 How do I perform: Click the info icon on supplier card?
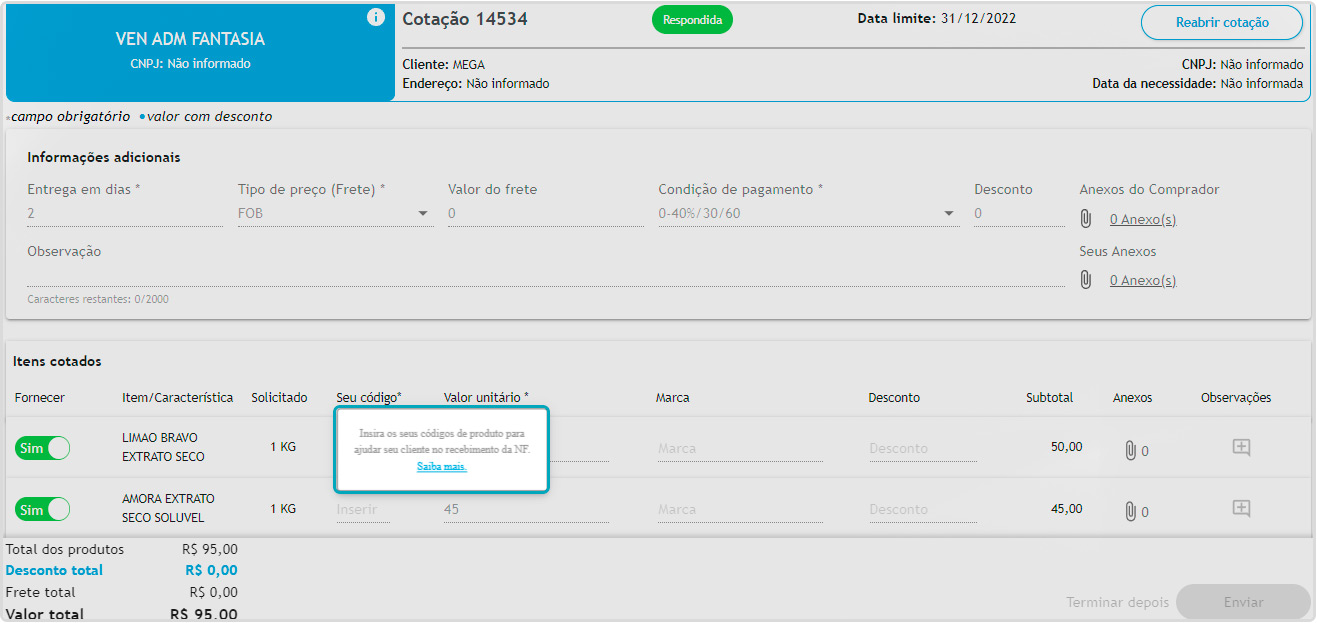click(x=376, y=17)
